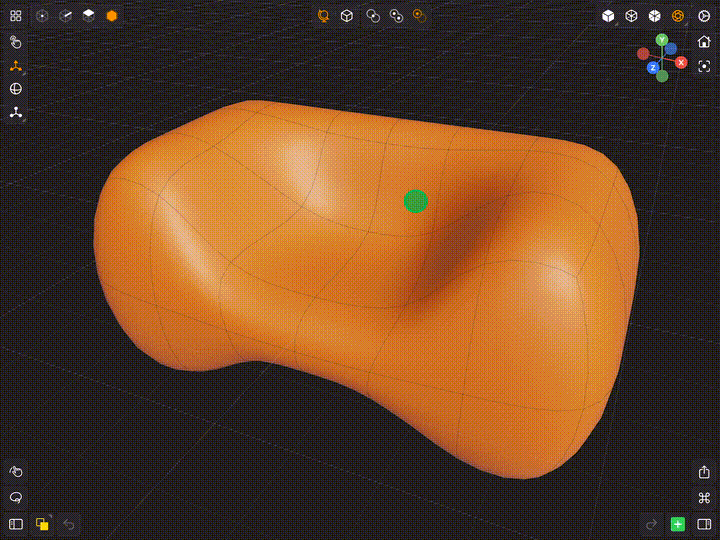Choose solid hexagon with wire shading
Screen dimensions: 720x540
(654, 16)
